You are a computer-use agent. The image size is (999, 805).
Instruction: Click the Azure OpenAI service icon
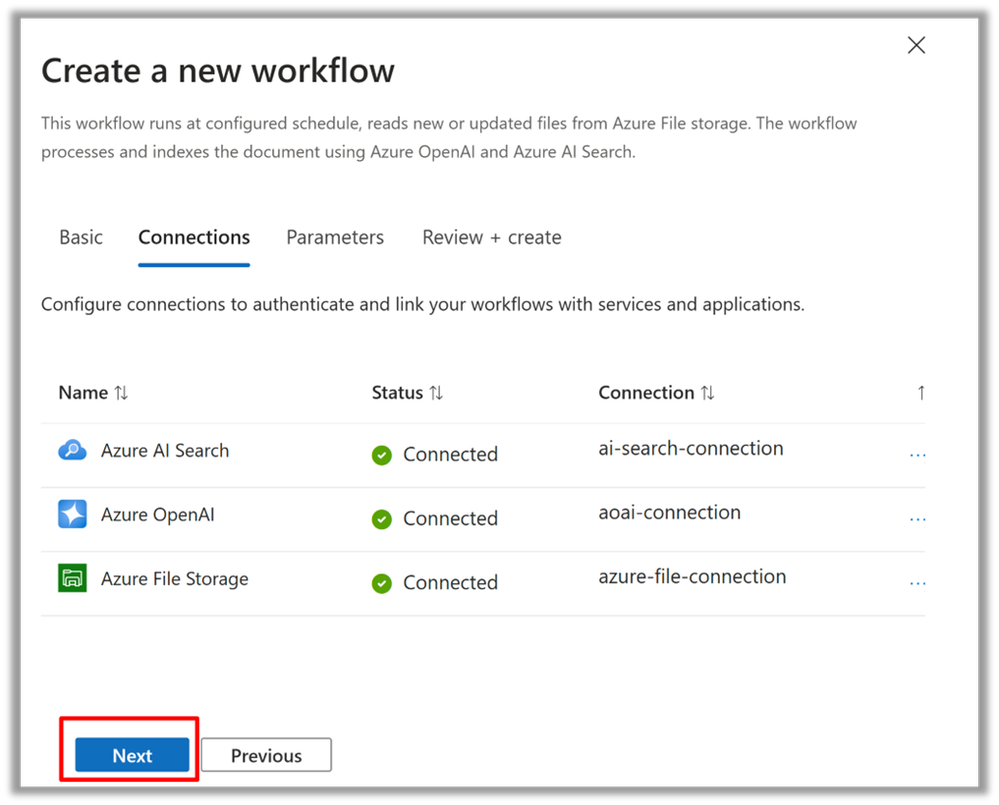tap(73, 514)
